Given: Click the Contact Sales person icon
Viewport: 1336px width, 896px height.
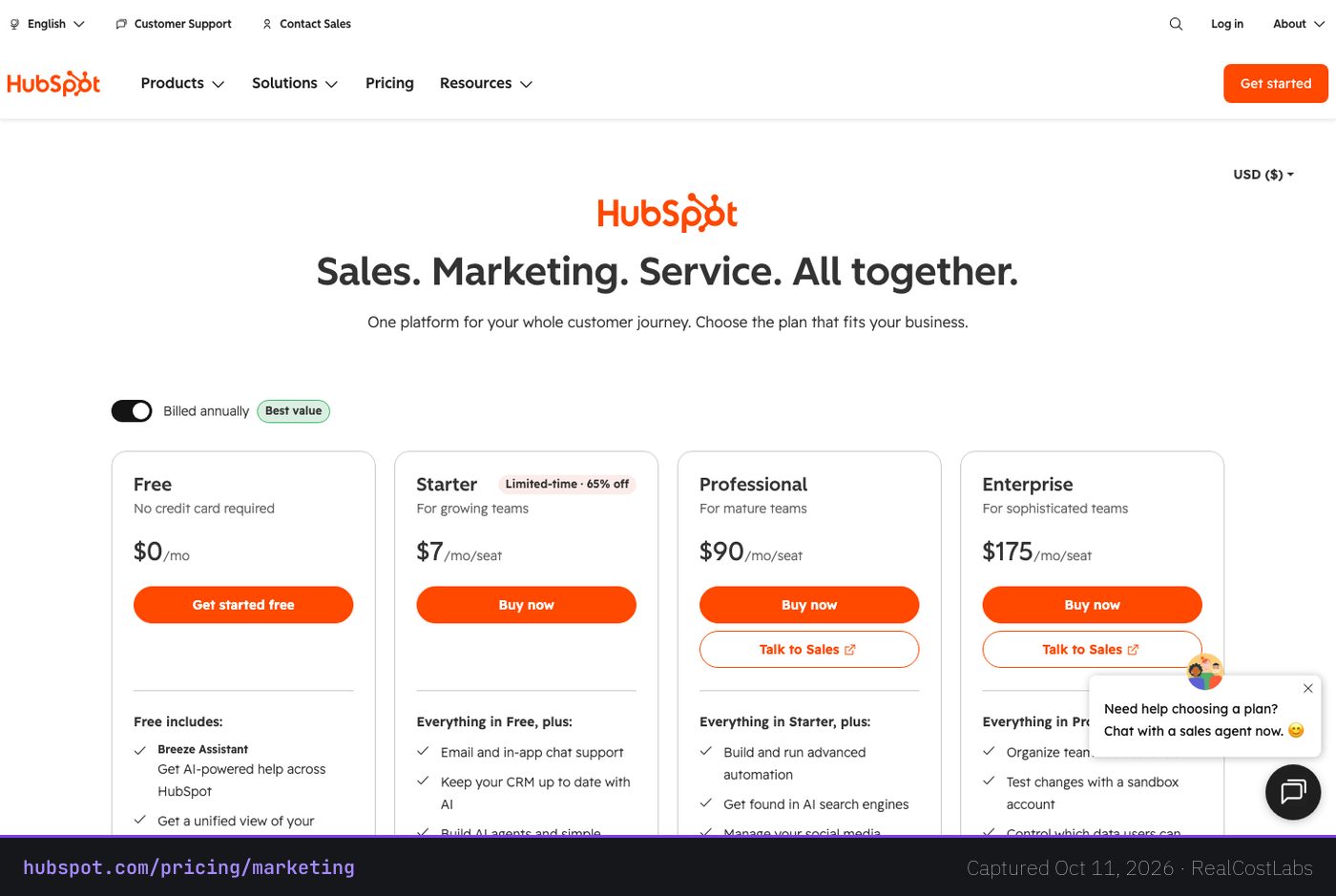Looking at the screenshot, I should (267, 24).
